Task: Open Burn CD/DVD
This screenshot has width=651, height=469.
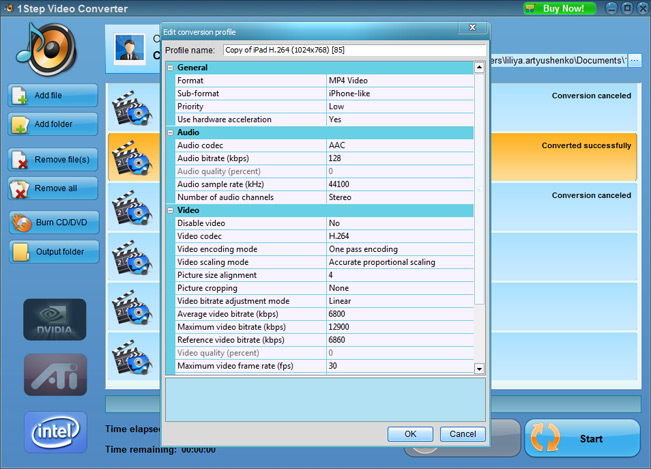Action: coord(54,222)
